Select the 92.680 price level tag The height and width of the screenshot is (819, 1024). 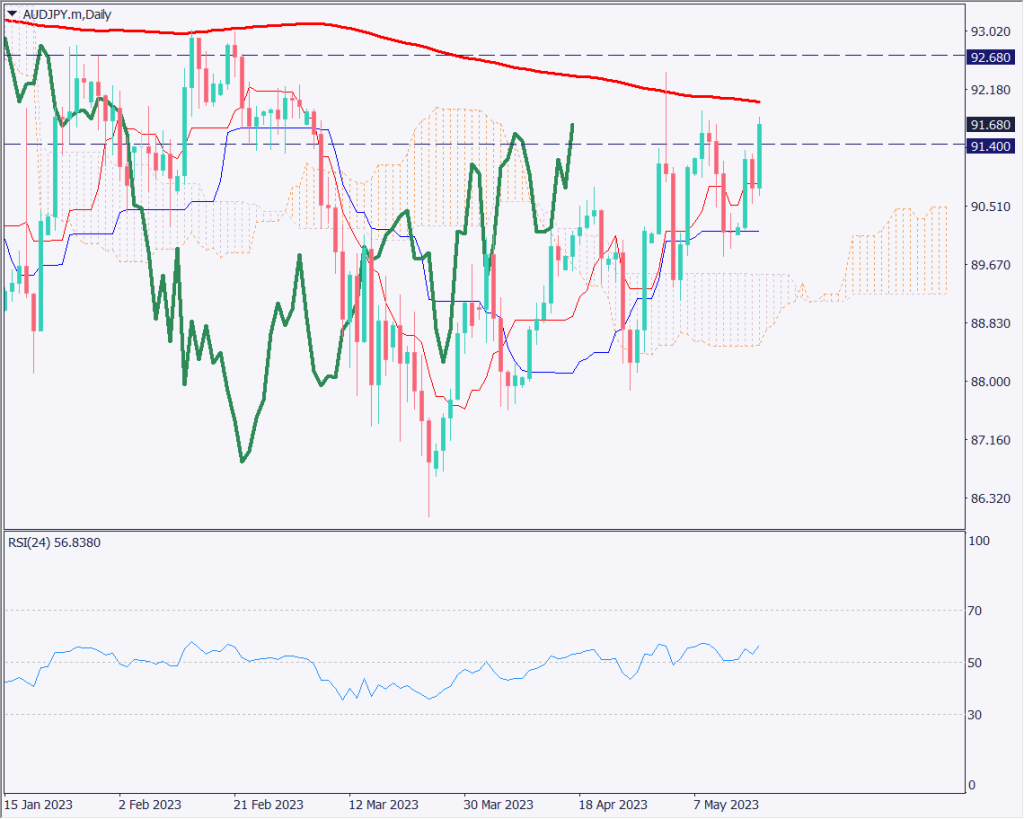click(993, 57)
